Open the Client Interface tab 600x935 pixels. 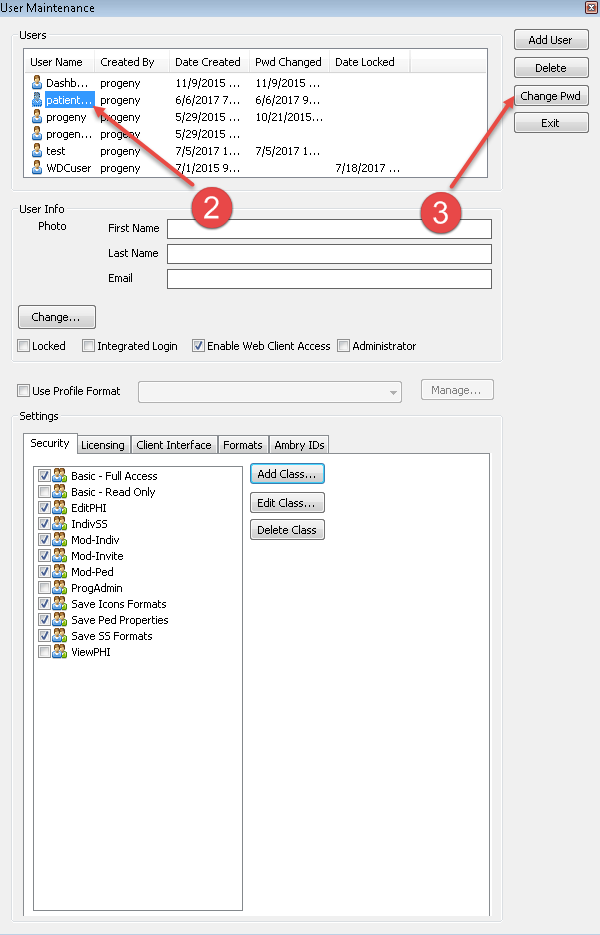pos(174,445)
